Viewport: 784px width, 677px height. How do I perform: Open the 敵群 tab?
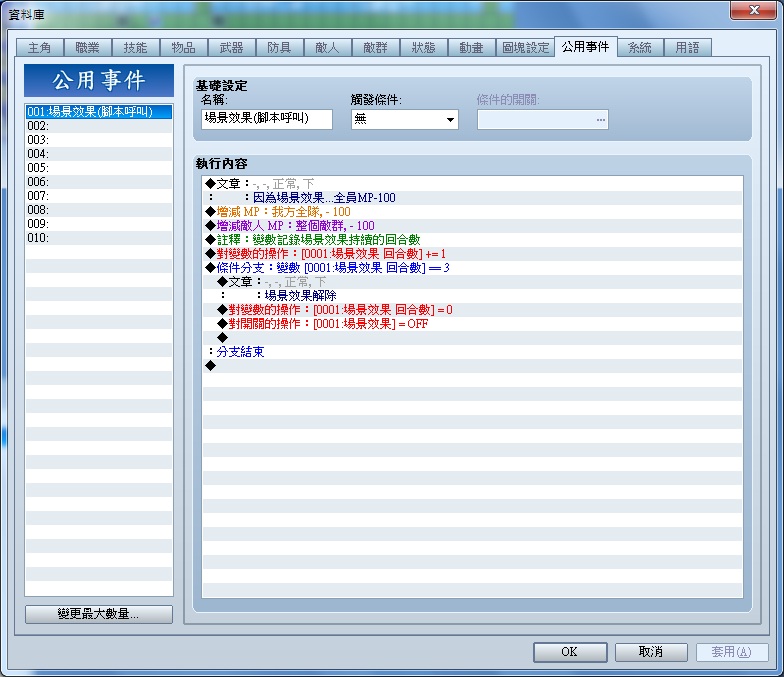tap(376, 48)
